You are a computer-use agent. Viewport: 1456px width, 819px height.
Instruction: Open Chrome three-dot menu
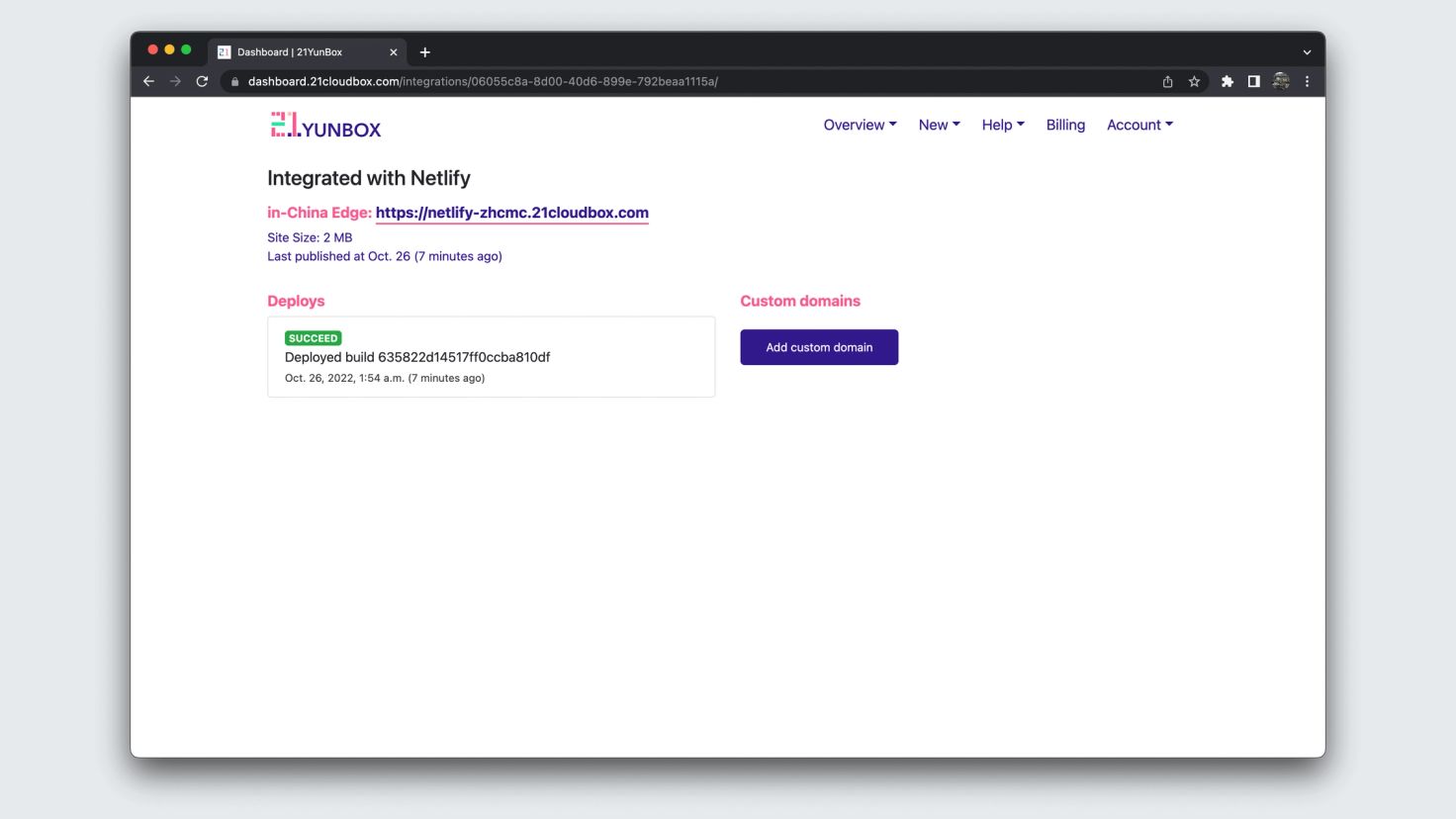pyautogui.click(x=1307, y=81)
